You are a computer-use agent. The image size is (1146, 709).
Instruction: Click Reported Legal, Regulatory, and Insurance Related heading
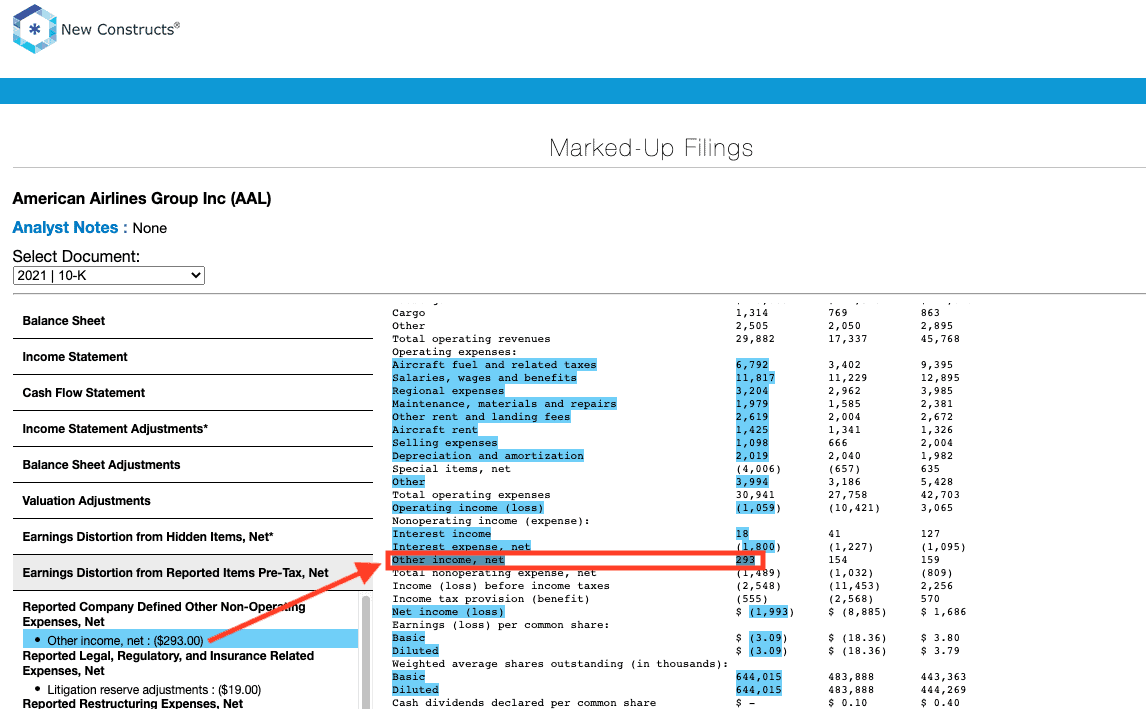[x=168, y=663]
